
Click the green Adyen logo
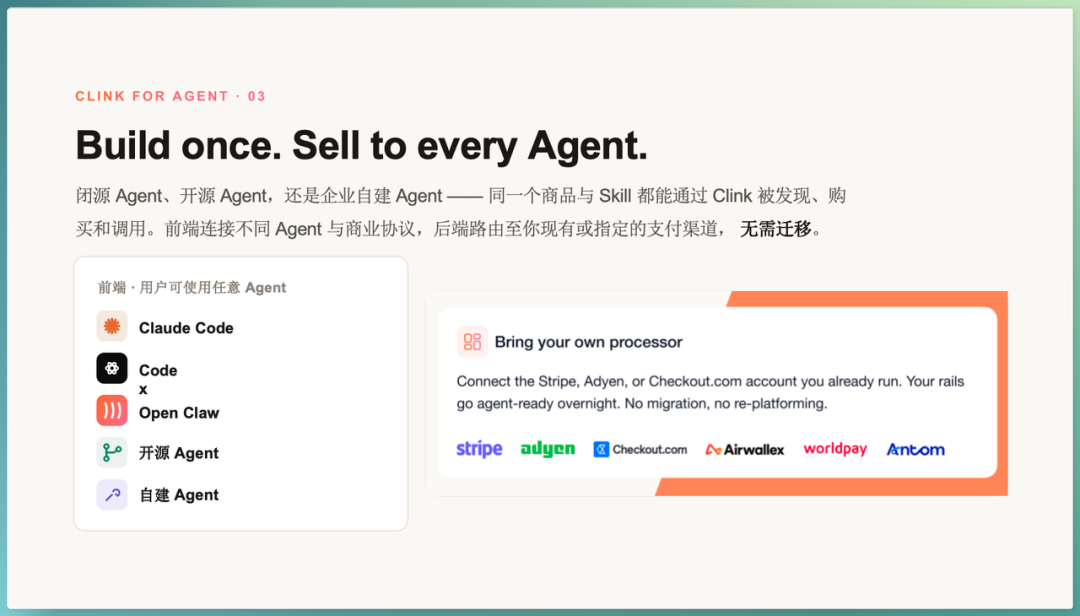tap(548, 449)
